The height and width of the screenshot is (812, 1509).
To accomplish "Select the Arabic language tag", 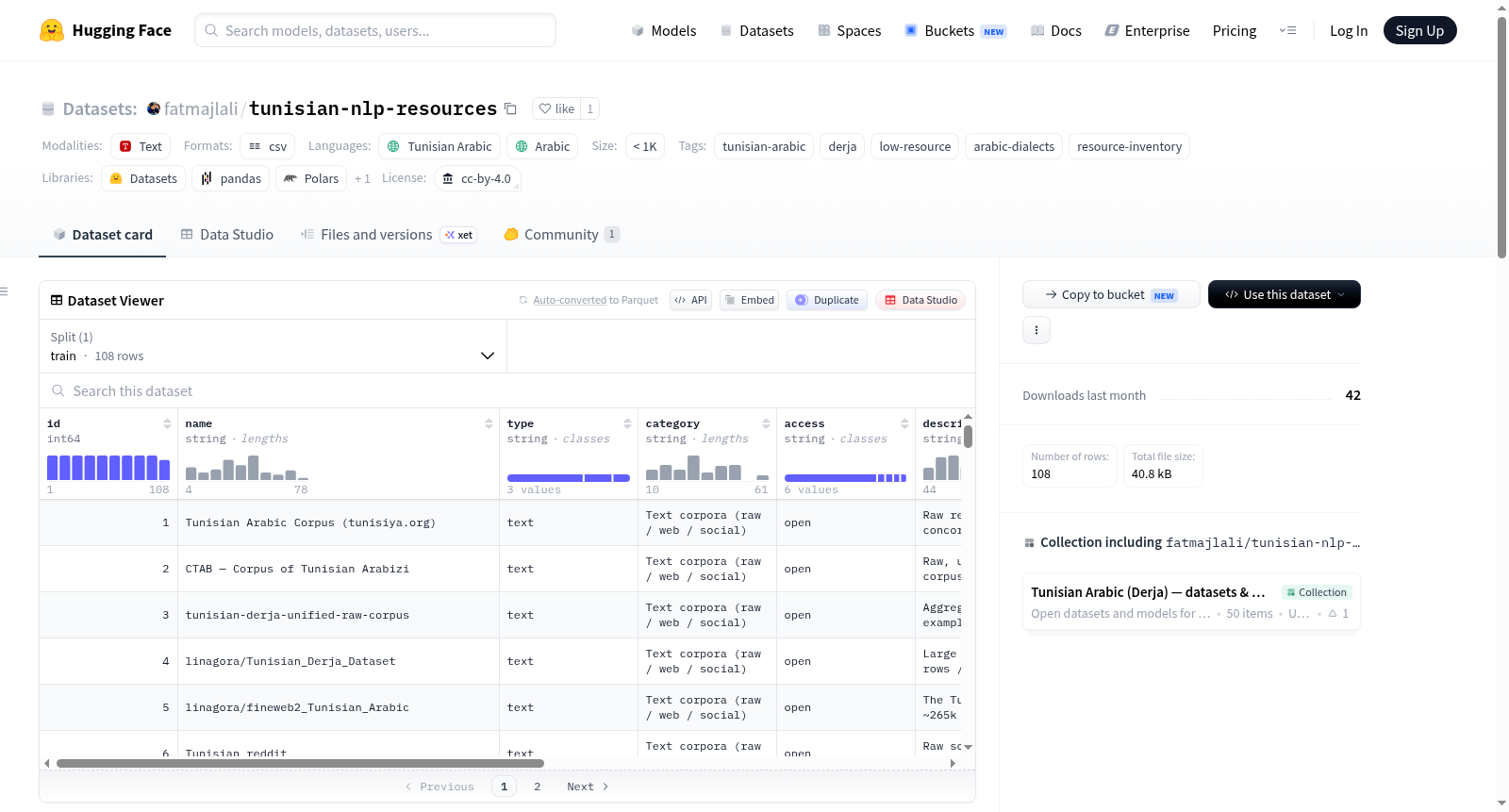I will 542,146.
